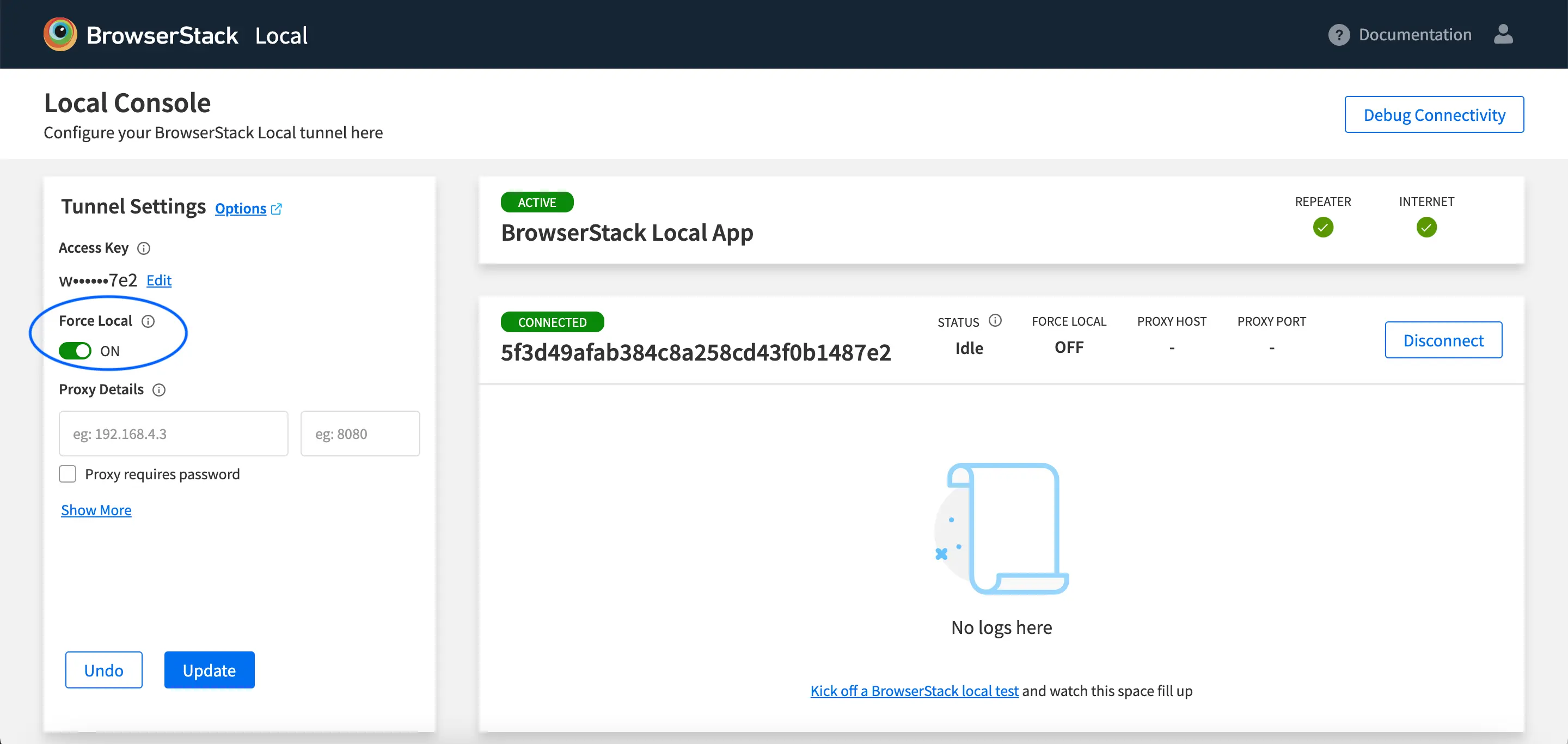Edit the access key

click(x=159, y=280)
